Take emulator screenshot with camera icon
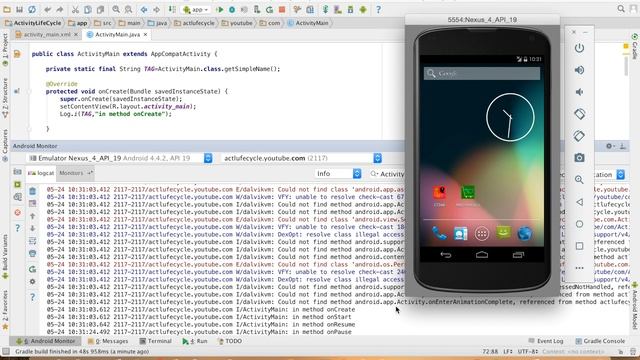 click(579, 158)
